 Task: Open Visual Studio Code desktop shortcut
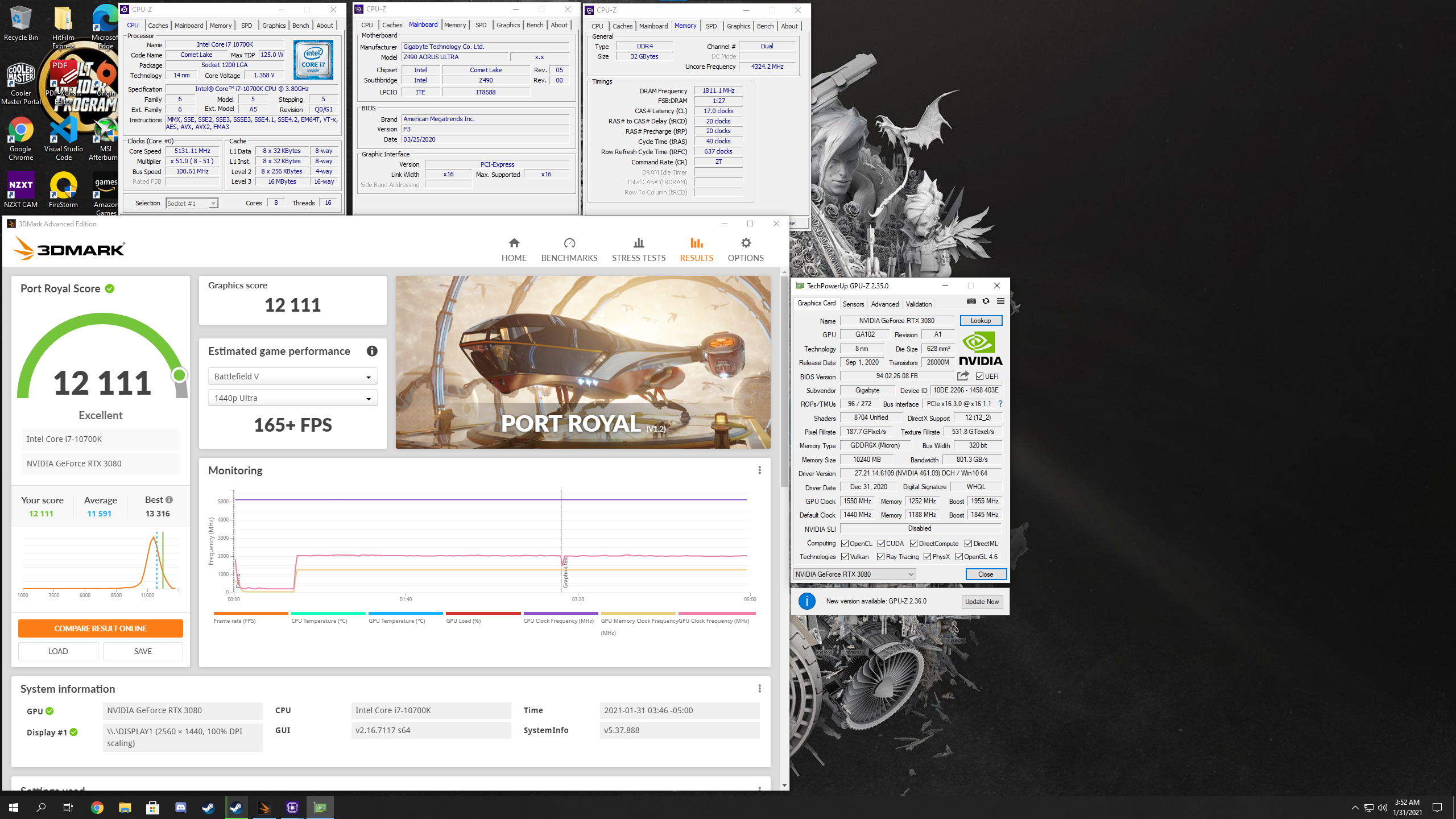(x=64, y=140)
